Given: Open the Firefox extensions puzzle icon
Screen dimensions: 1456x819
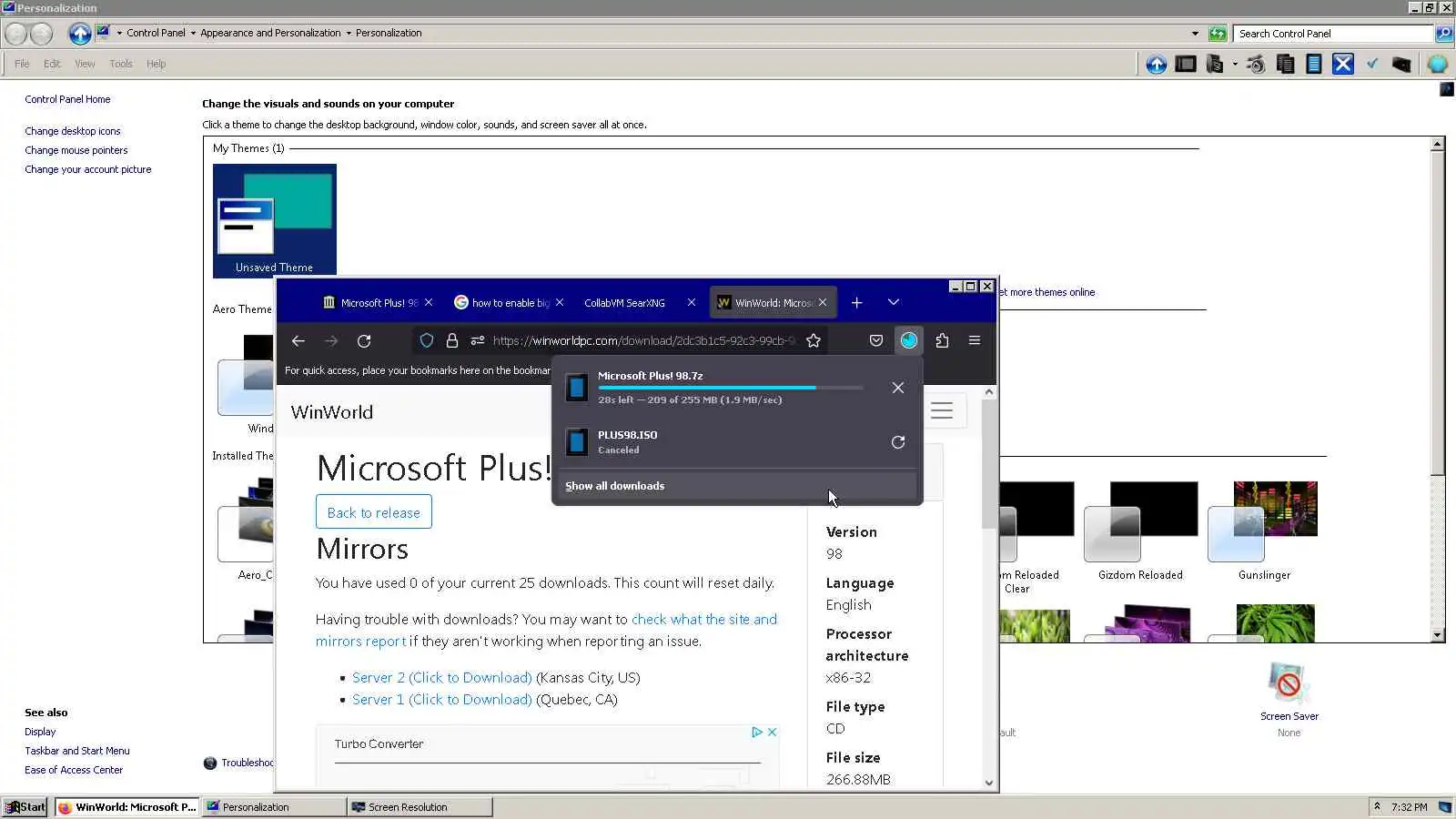Looking at the screenshot, I should (942, 340).
